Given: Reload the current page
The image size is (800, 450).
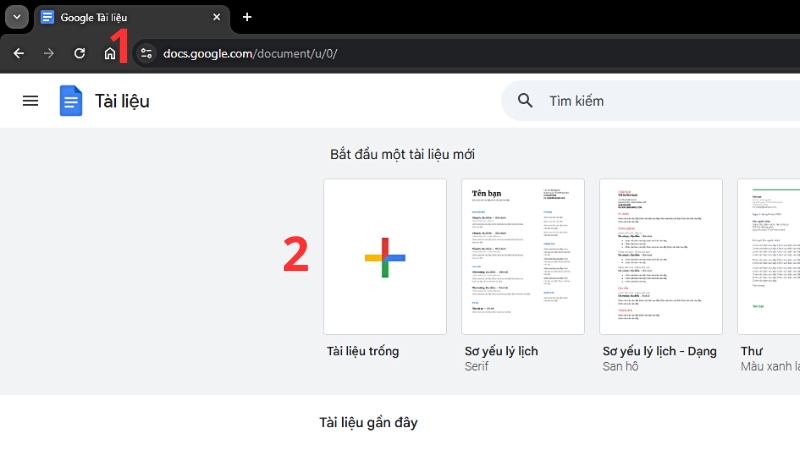Looking at the screenshot, I should (80, 53).
